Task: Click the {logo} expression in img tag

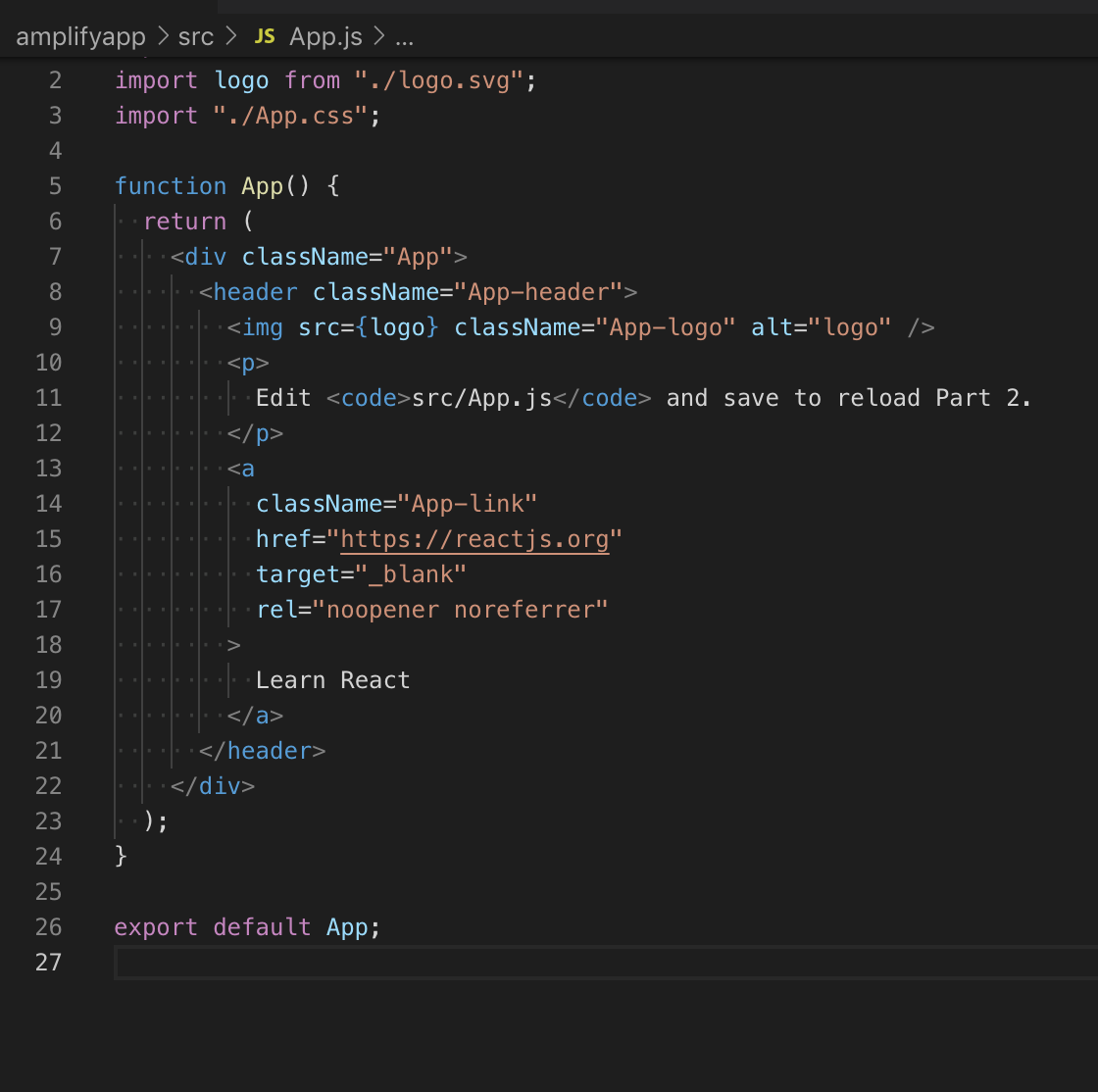Action: [397, 327]
